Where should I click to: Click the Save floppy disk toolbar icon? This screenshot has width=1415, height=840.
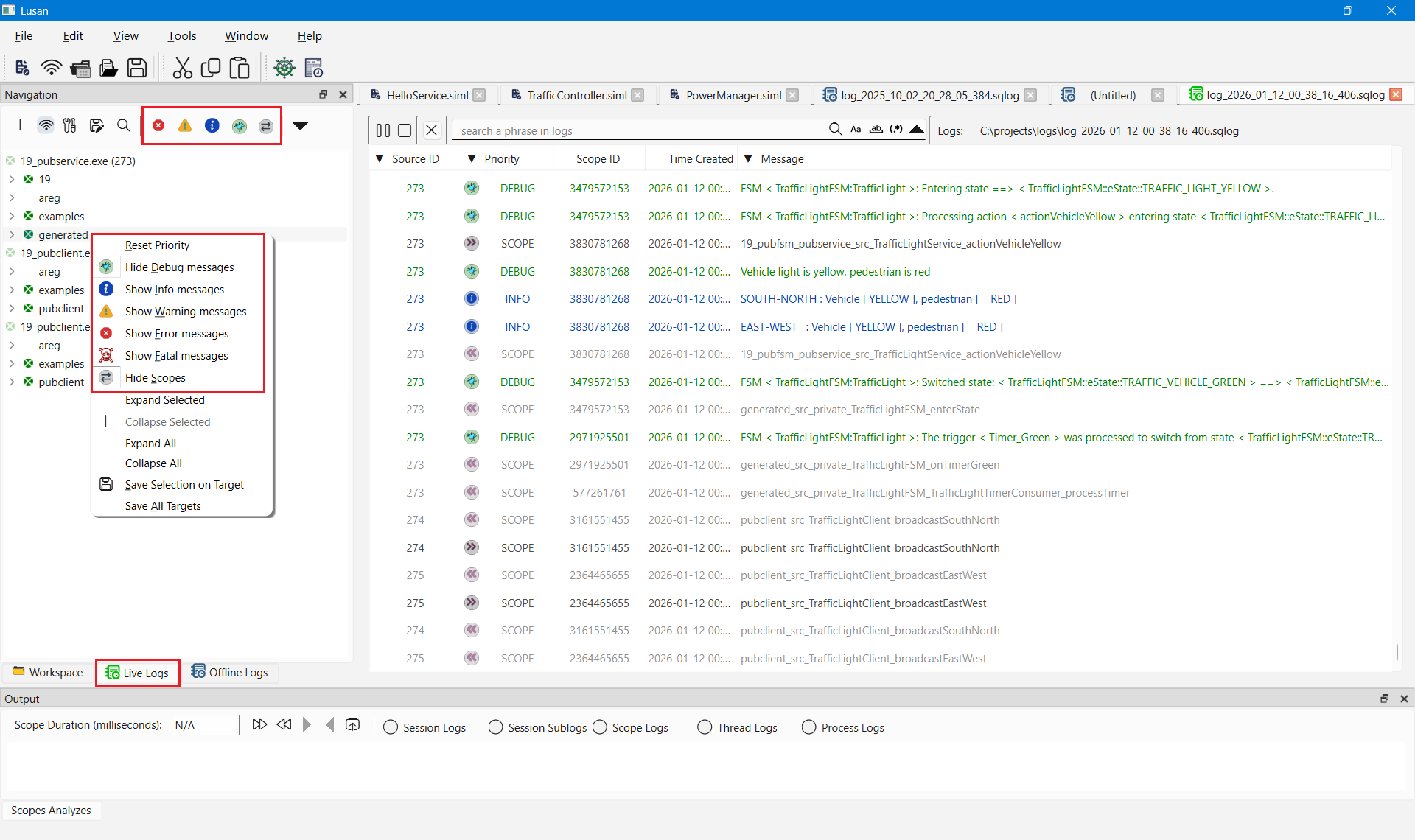click(x=137, y=68)
